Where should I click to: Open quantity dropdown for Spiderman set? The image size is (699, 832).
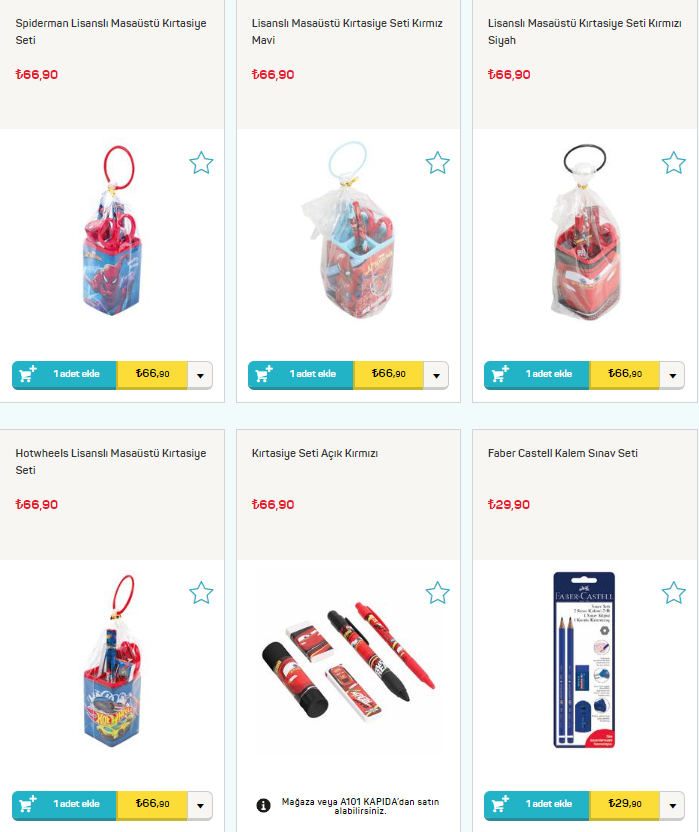tap(200, 375)
